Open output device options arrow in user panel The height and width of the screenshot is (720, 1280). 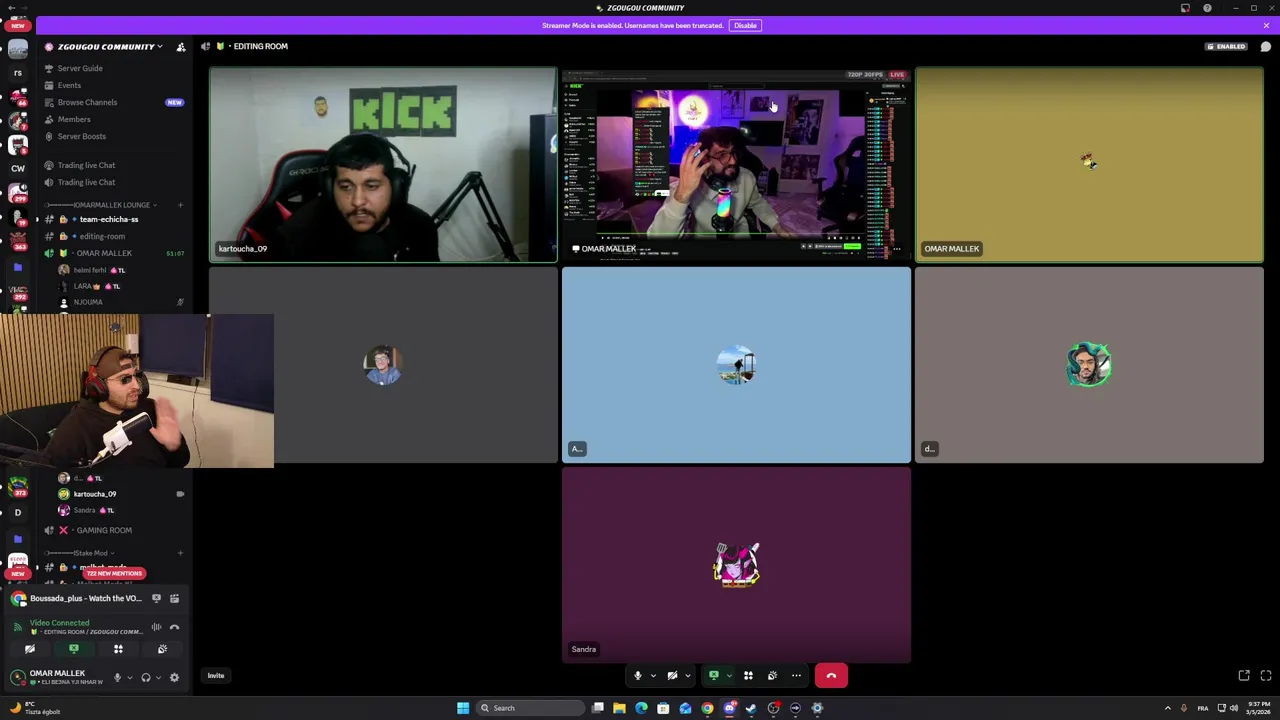coord(158,677)
